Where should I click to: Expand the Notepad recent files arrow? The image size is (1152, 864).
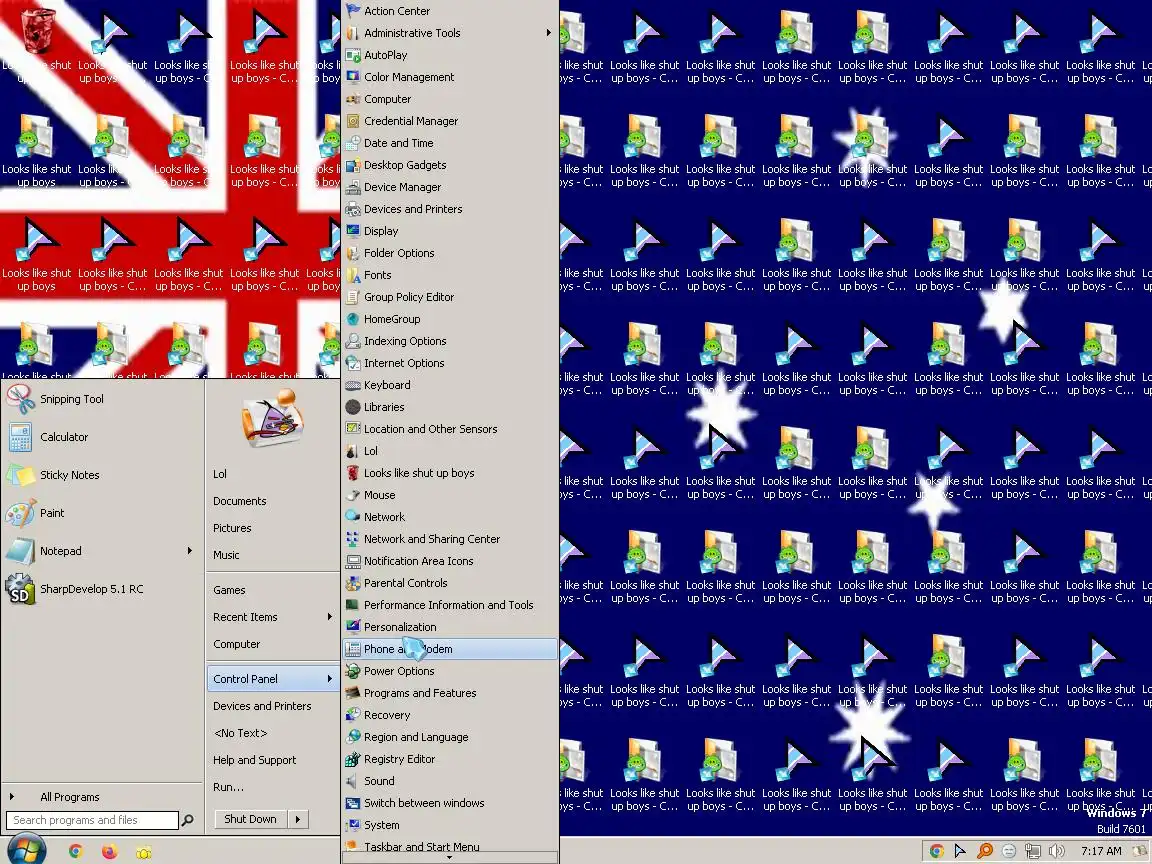point(190,550)
